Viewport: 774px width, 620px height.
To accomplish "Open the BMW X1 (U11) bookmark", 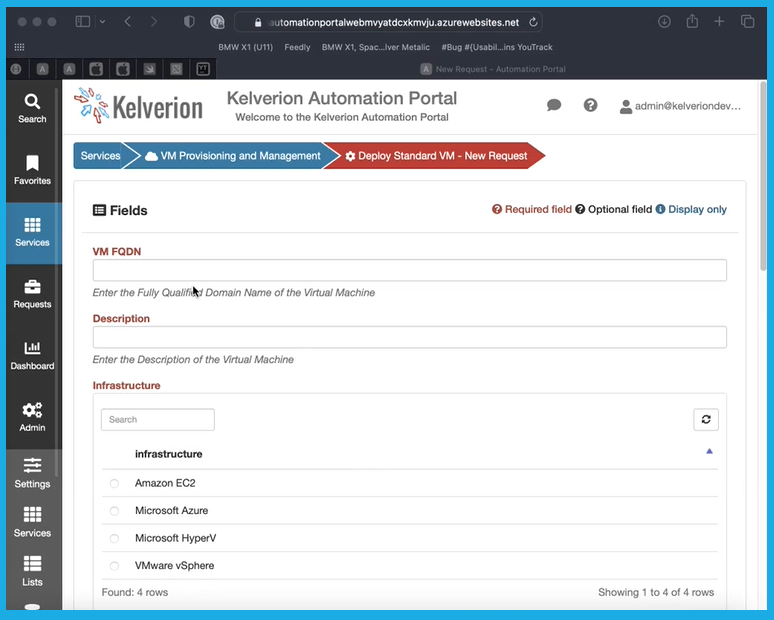I will pos(245,47).
